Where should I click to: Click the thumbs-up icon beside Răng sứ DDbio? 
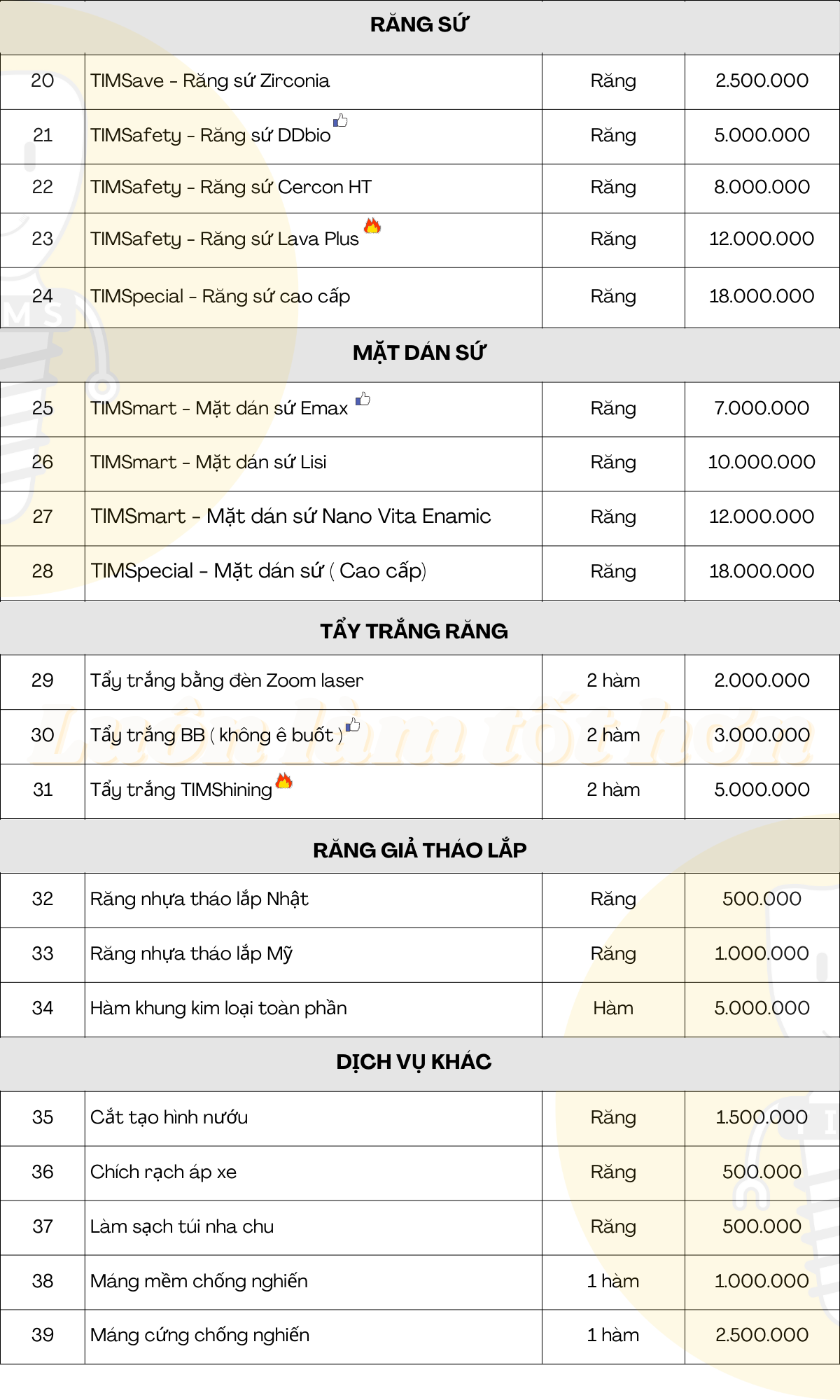point(340,120)
